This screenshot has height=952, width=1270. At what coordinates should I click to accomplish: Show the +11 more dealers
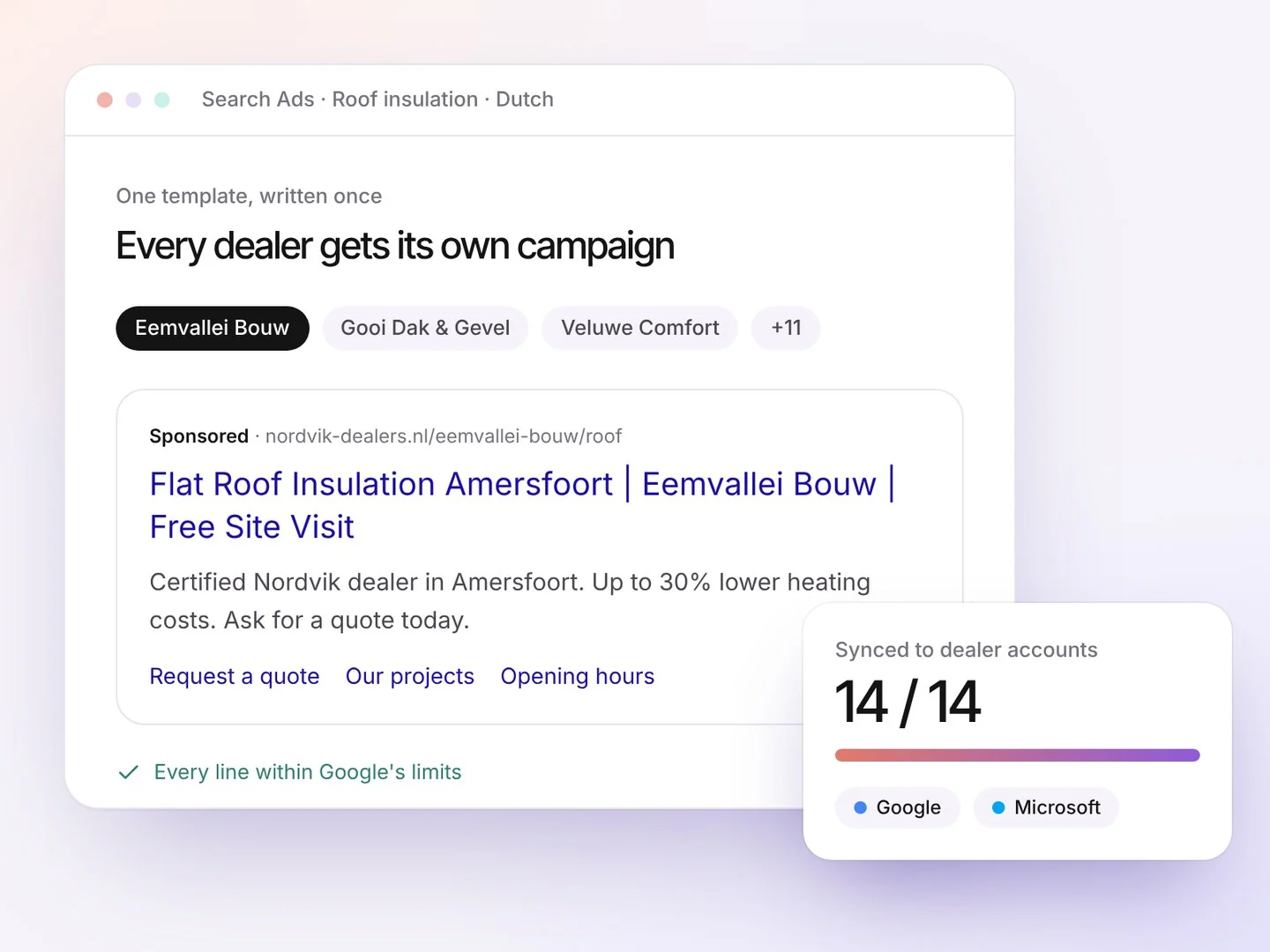point(786,328)
